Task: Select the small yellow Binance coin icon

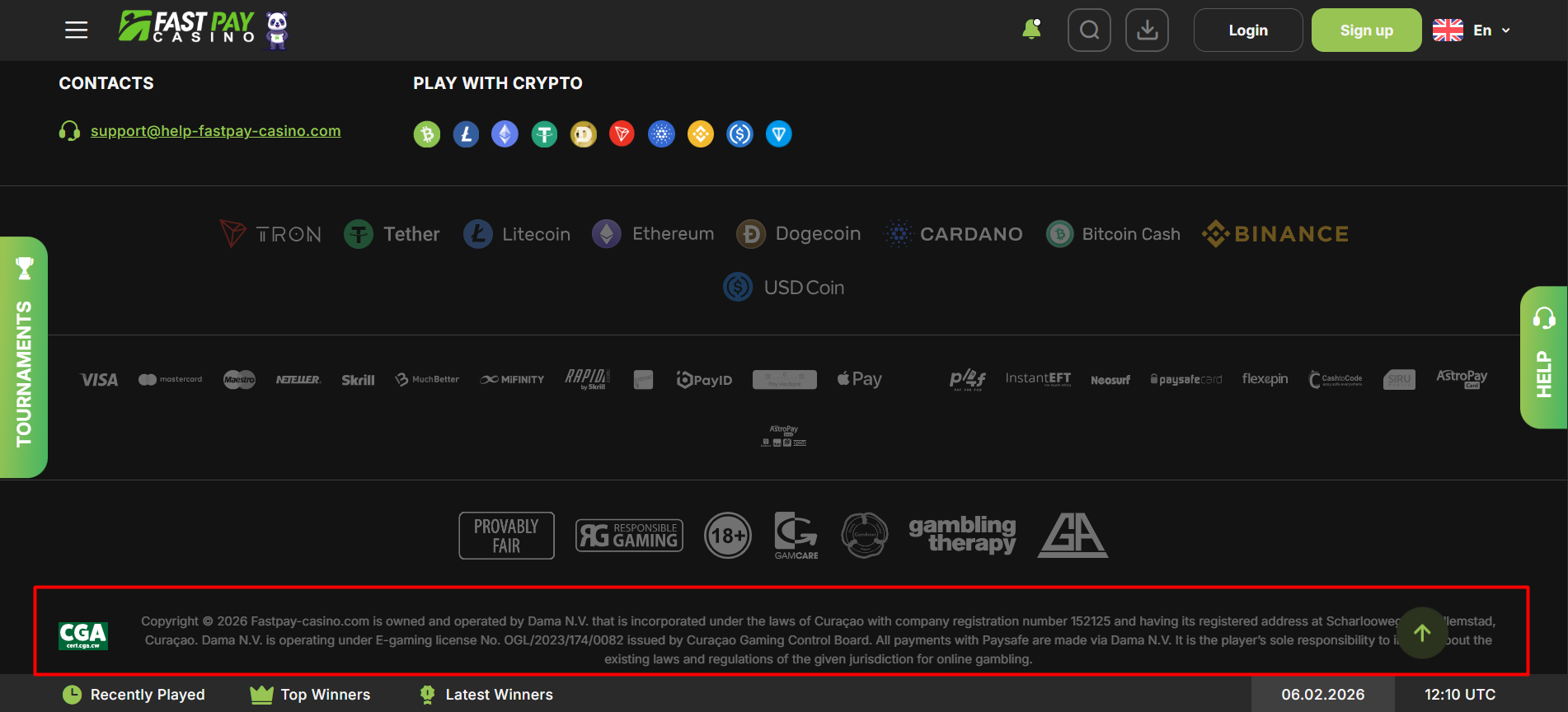Action: [701, 134]
